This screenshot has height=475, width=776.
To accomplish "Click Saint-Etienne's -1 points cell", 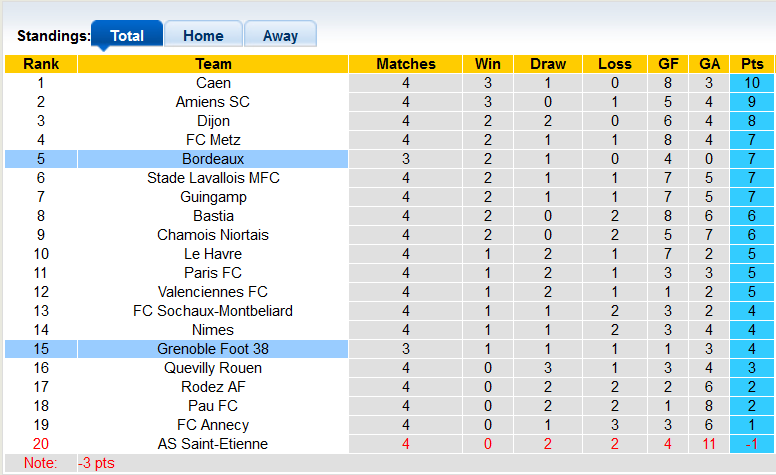I will tap(752, 444).
